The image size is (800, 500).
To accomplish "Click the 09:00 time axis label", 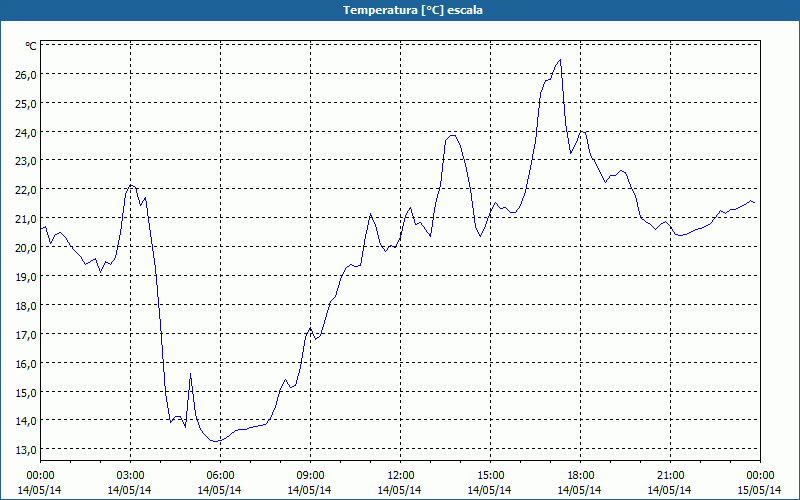I will click(x=310, y=476).
